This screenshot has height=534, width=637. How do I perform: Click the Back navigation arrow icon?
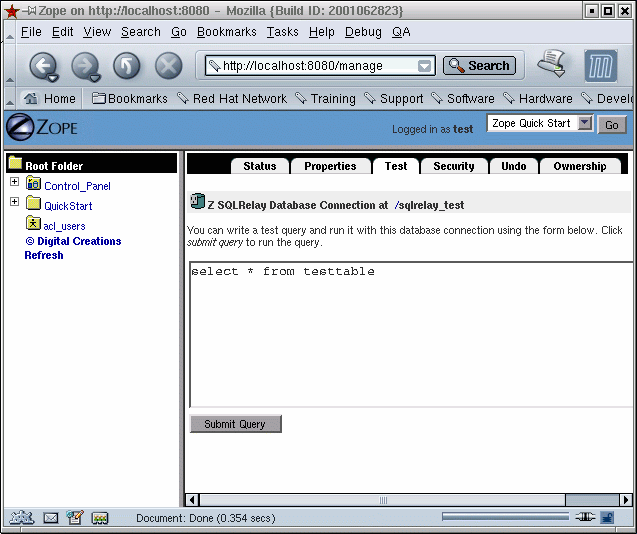43,66
